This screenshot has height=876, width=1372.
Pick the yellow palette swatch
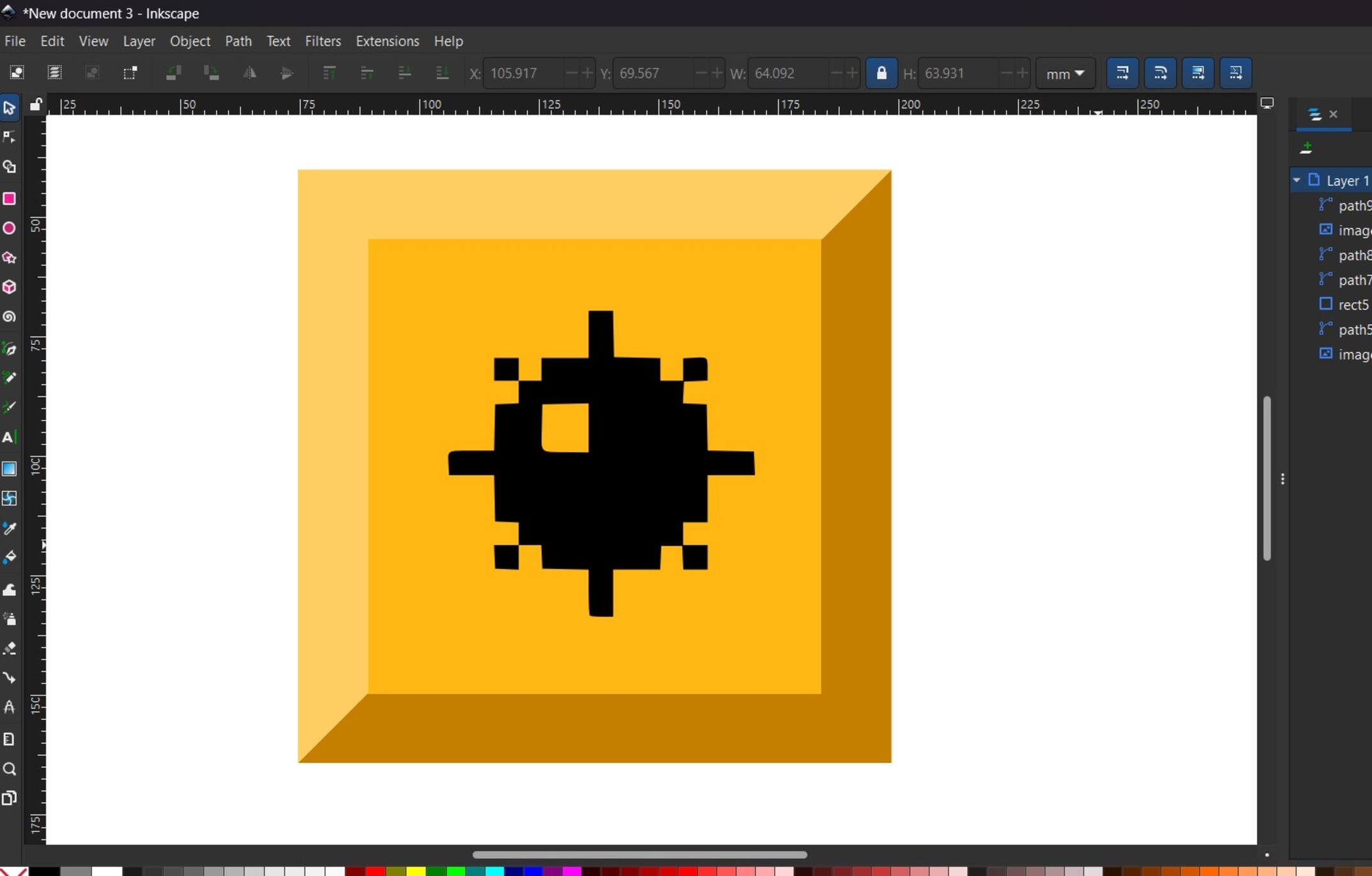pos(416,871)
